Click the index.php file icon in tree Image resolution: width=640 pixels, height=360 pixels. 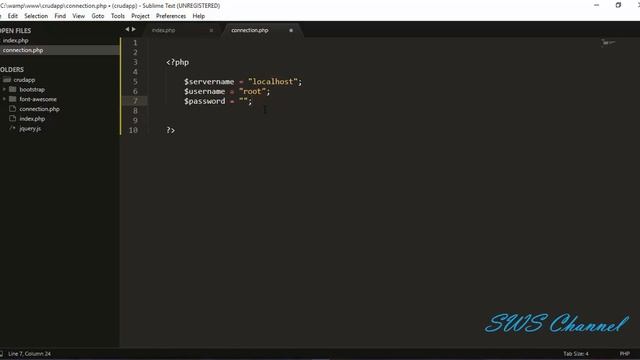pyautogui.click(x=13, y=118)
